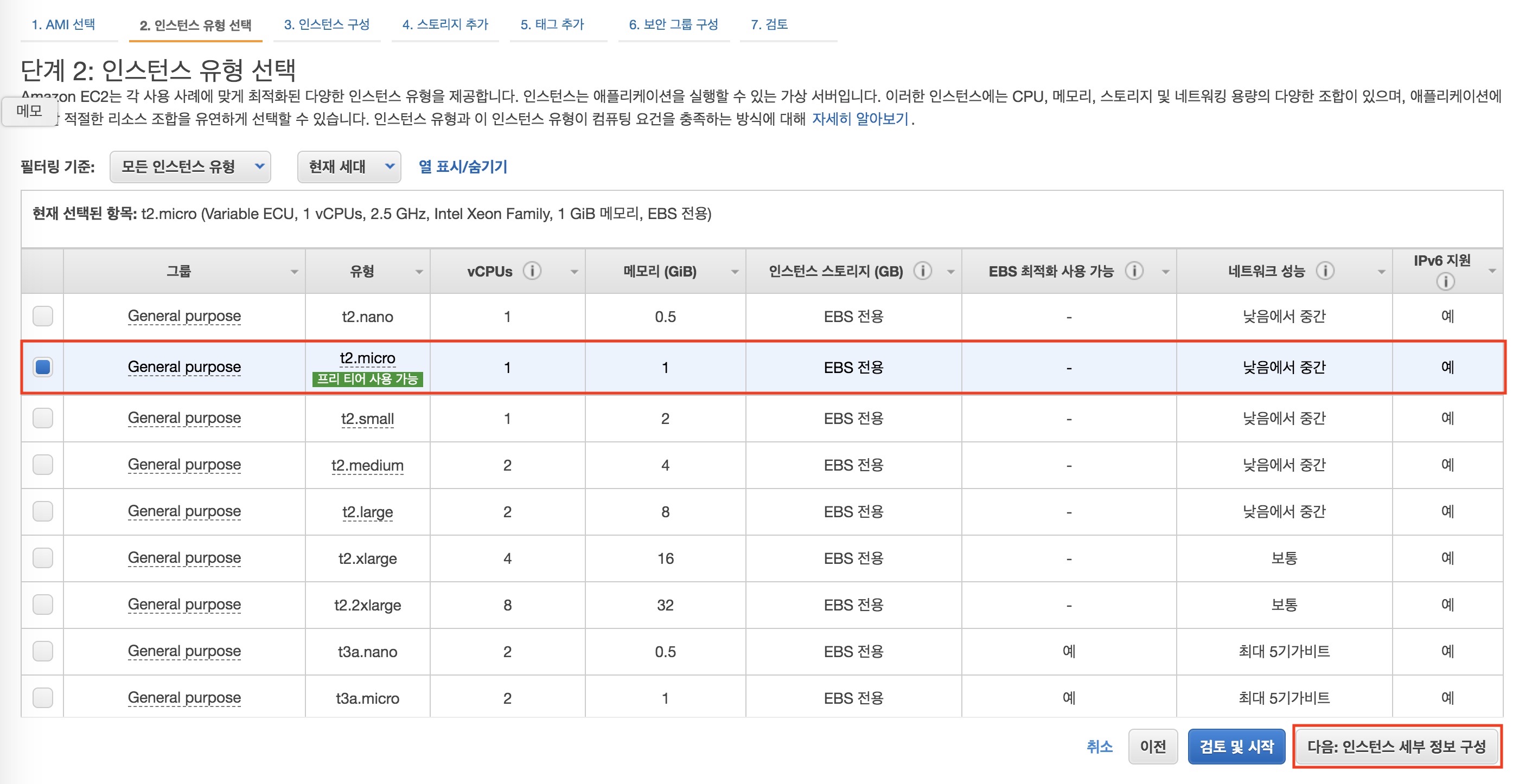This screenshot has width=1519, height=784.
Task: Click the t2.micro type name
Action: pyautogui.click(x=367, y=358)
